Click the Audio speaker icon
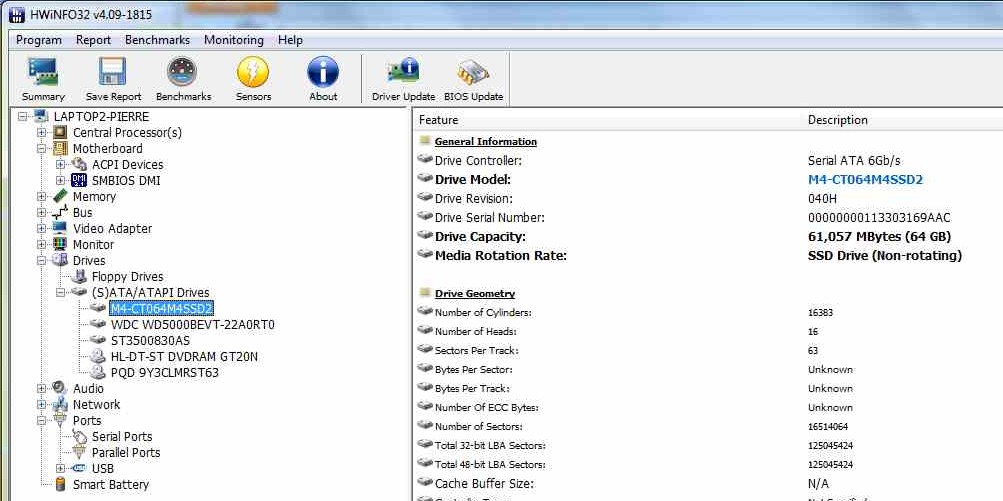Screen dimensions: 1003x501 click(x=60, y=388)
